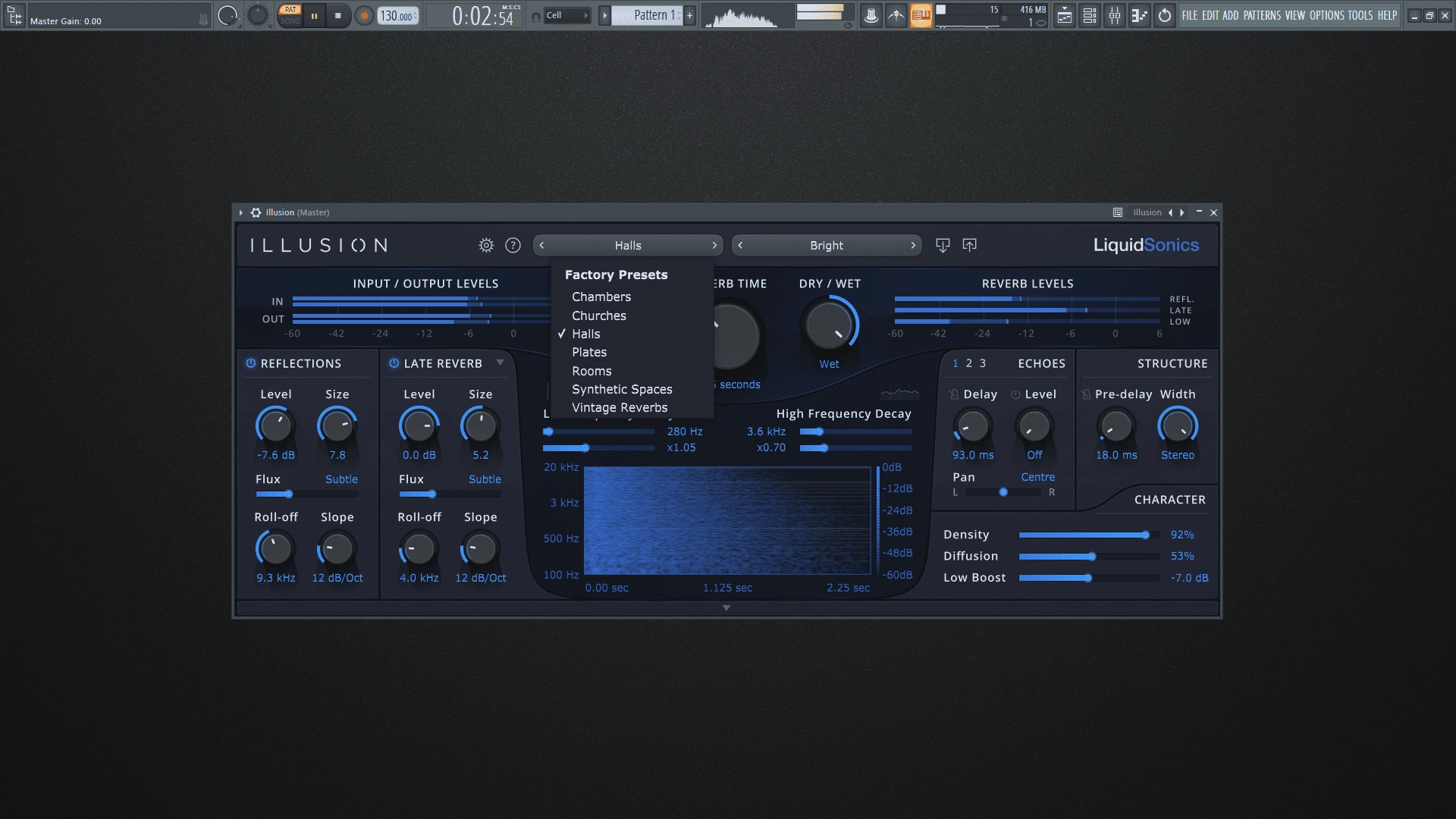Select echo tap 2
1456x819 pixels.
[x=969, y=363]
